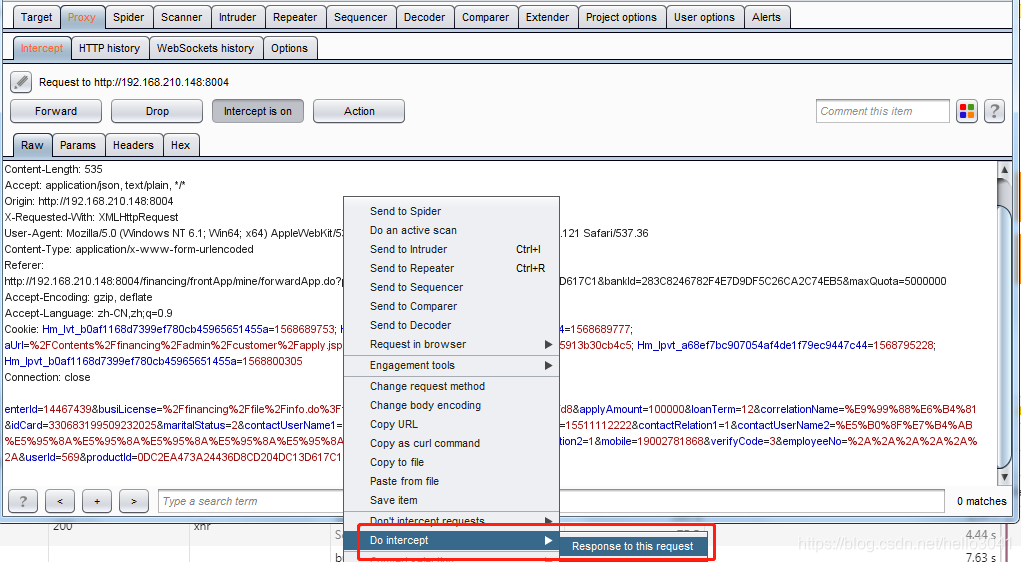This screenshot has width=1021, height=562.
Task: Open the Comparer tab
Action: [486, 18]
